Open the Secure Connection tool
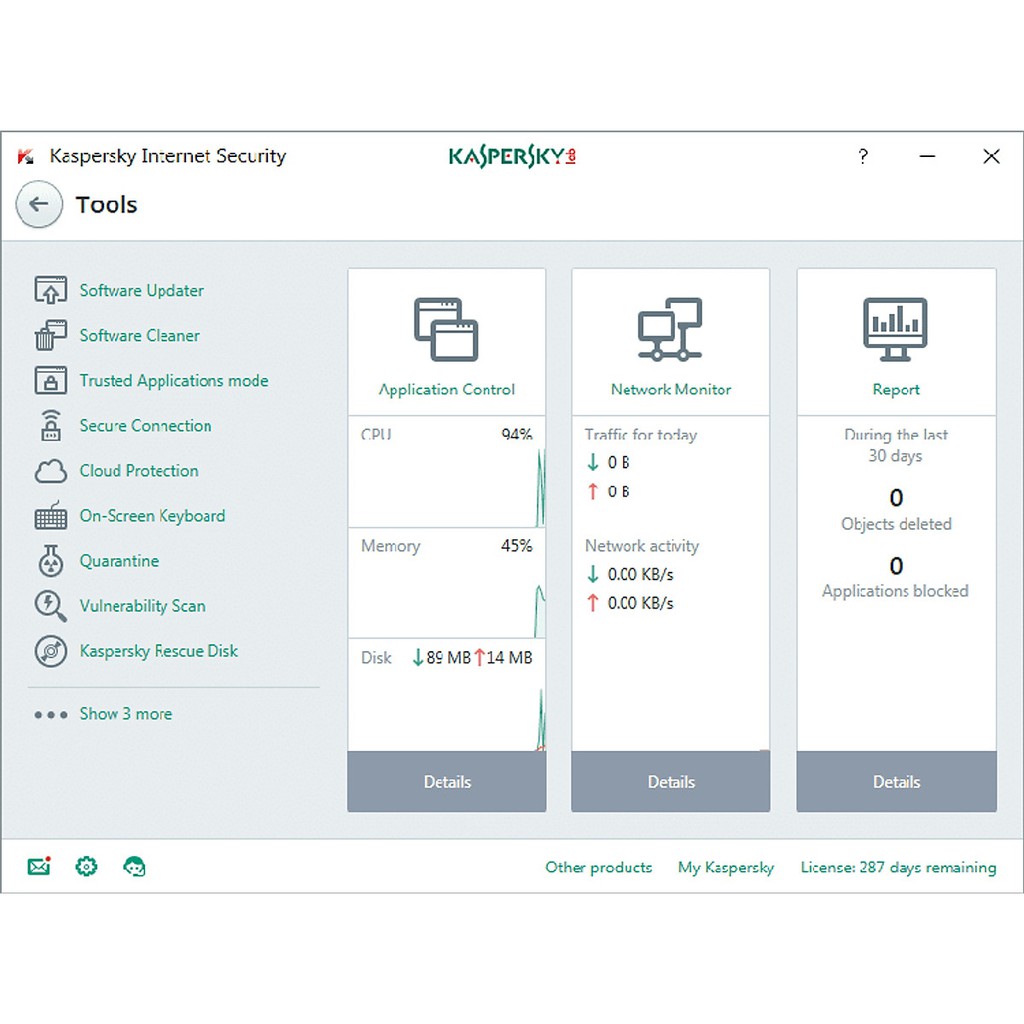Screen dimensions: 1024x1024 [x=145, y=426]
